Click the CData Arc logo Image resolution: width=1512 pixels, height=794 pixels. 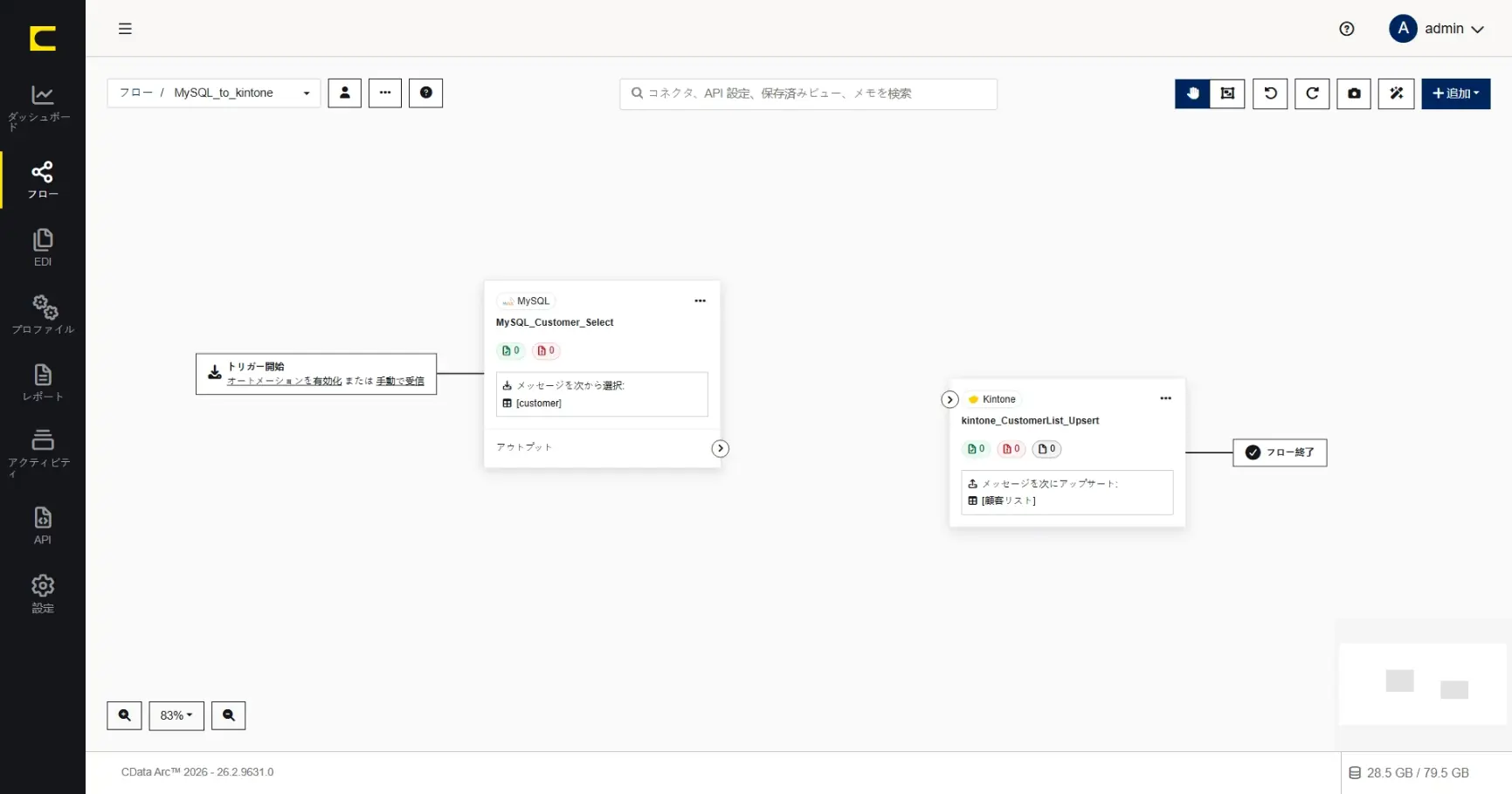point(42,38)
